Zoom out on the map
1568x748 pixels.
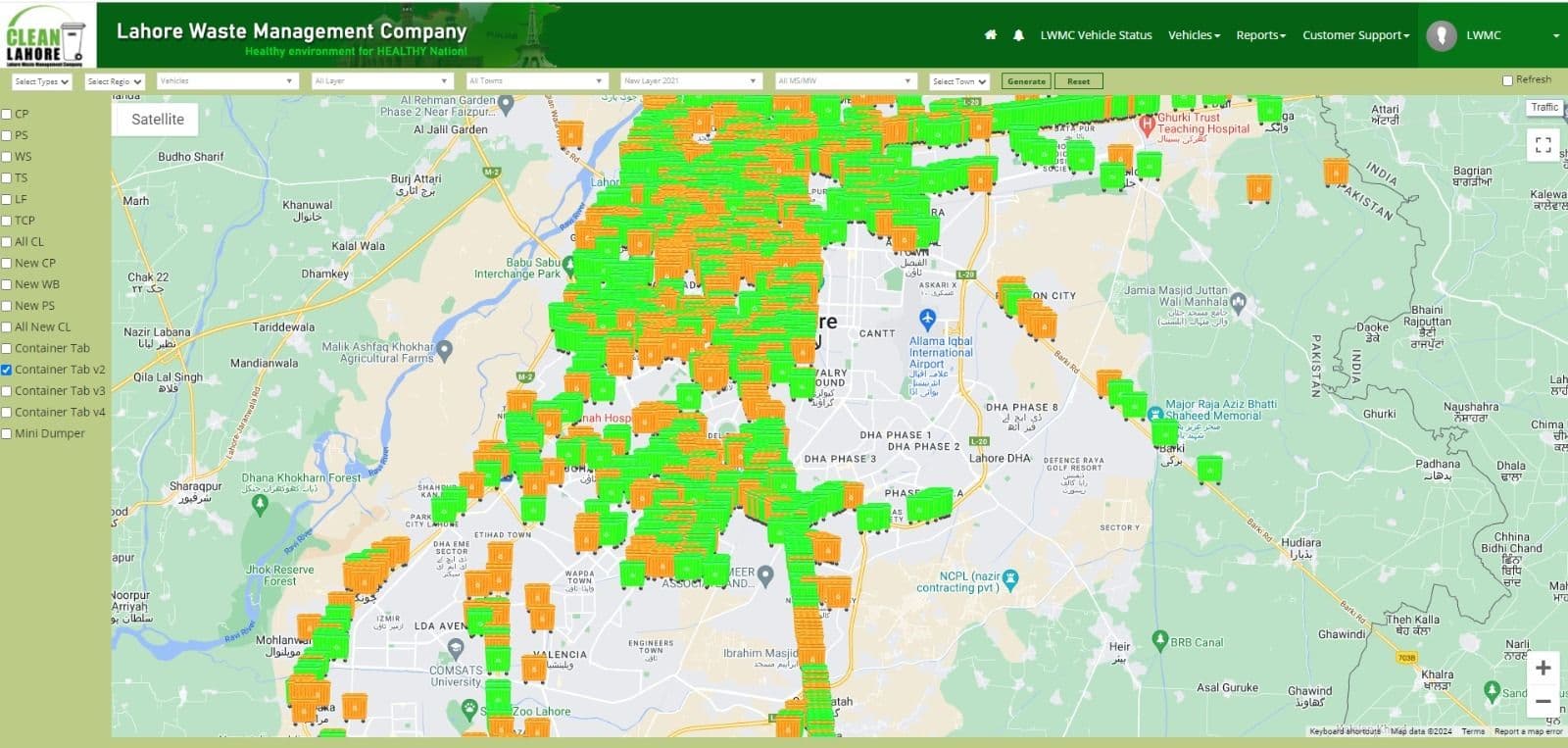[x=1543, y=702]
